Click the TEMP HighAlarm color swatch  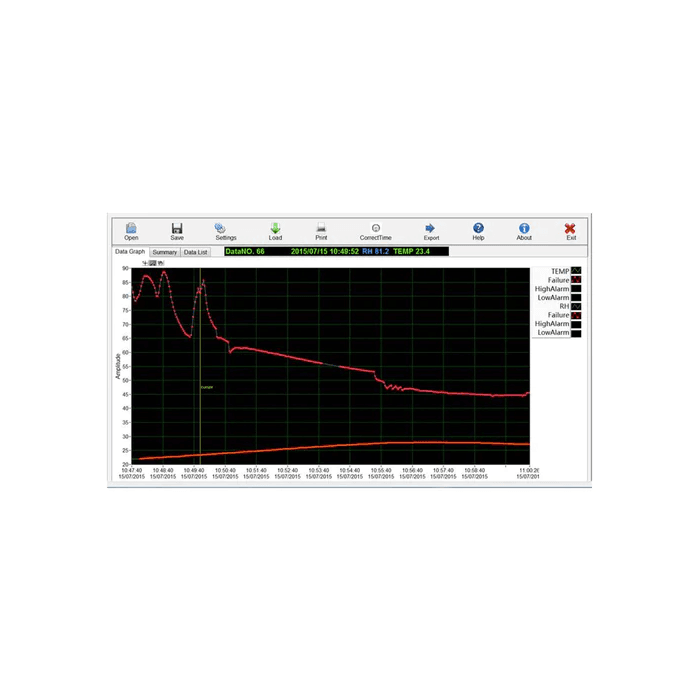pyautogui.click(x=576, y=289)
